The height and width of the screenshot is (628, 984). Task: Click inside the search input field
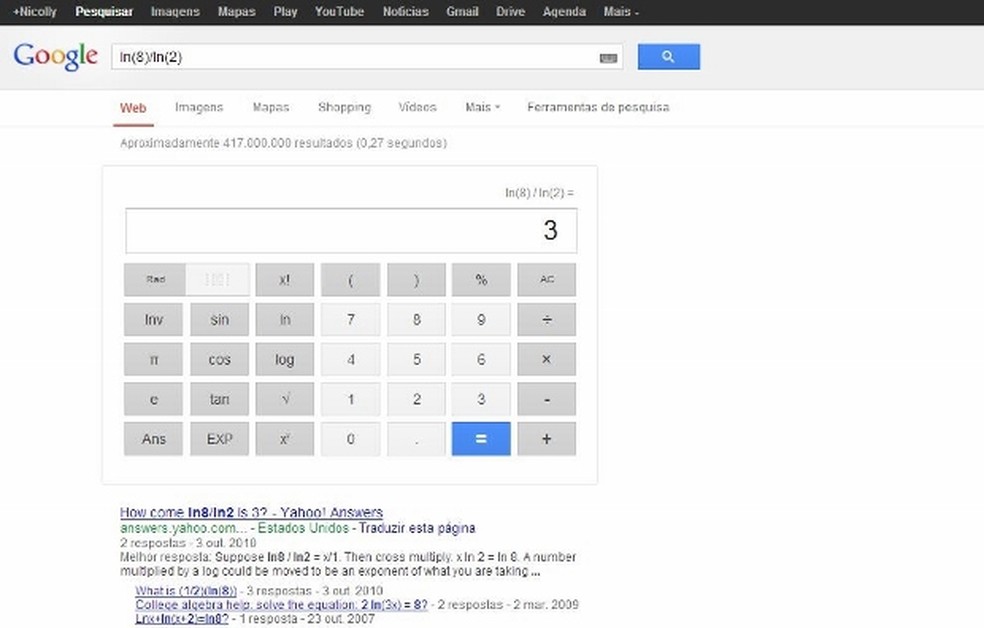[x=350, y=56]
